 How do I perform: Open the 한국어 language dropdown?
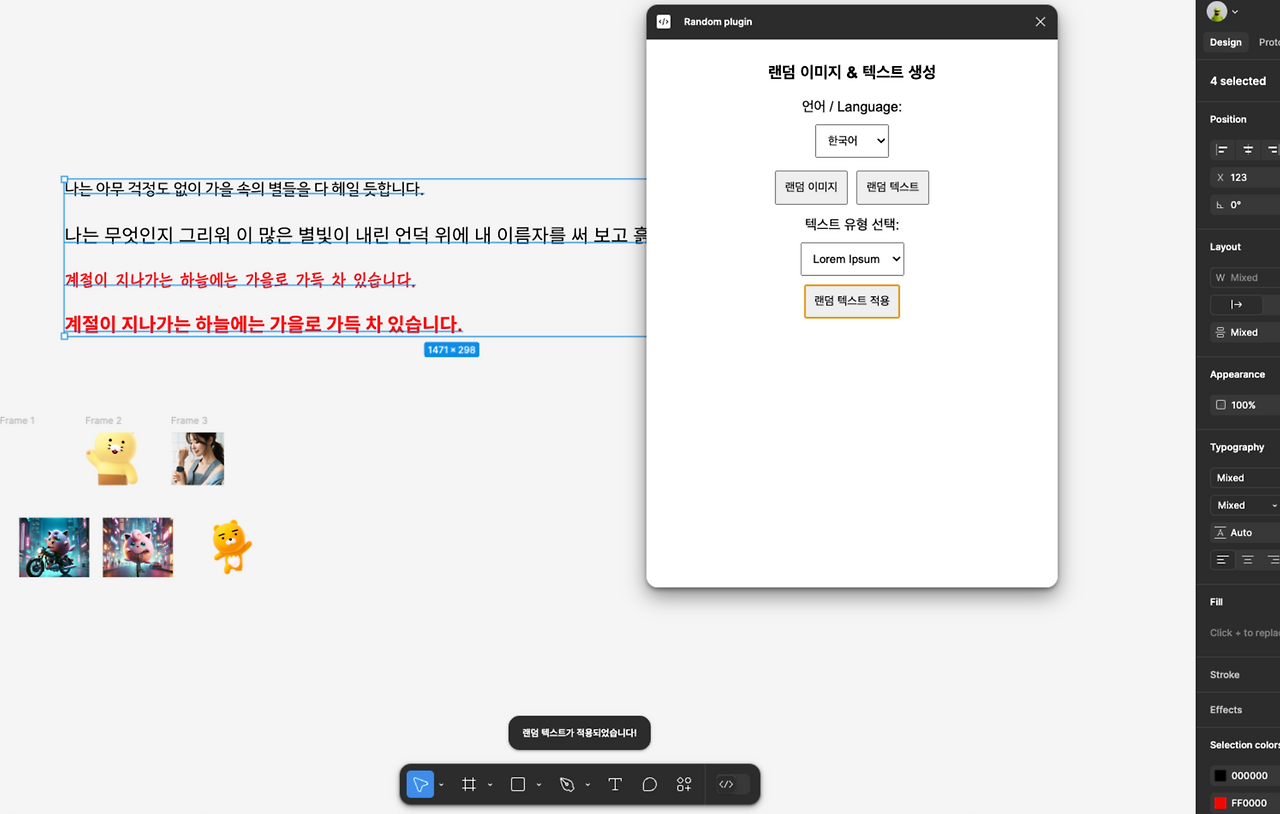[x=851, y=140]
